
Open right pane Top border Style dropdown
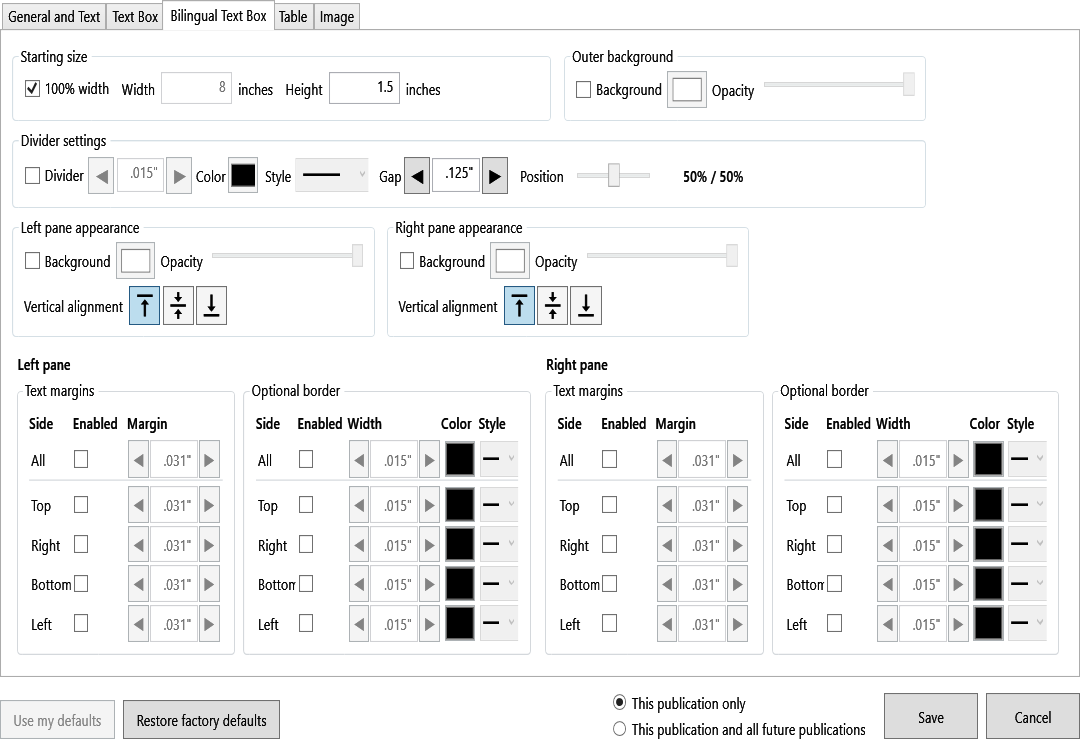click(1027, 505)
